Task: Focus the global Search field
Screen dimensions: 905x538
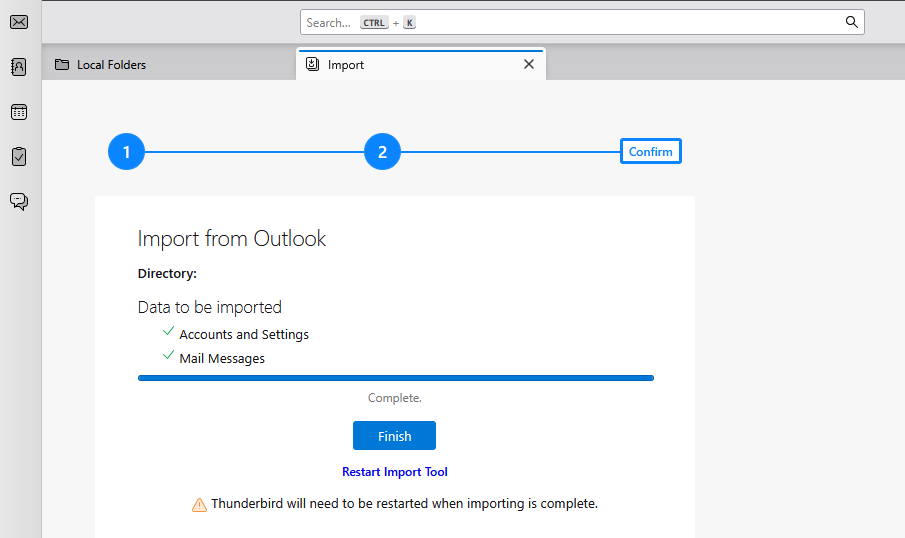Action: click(x=582, y=22)
